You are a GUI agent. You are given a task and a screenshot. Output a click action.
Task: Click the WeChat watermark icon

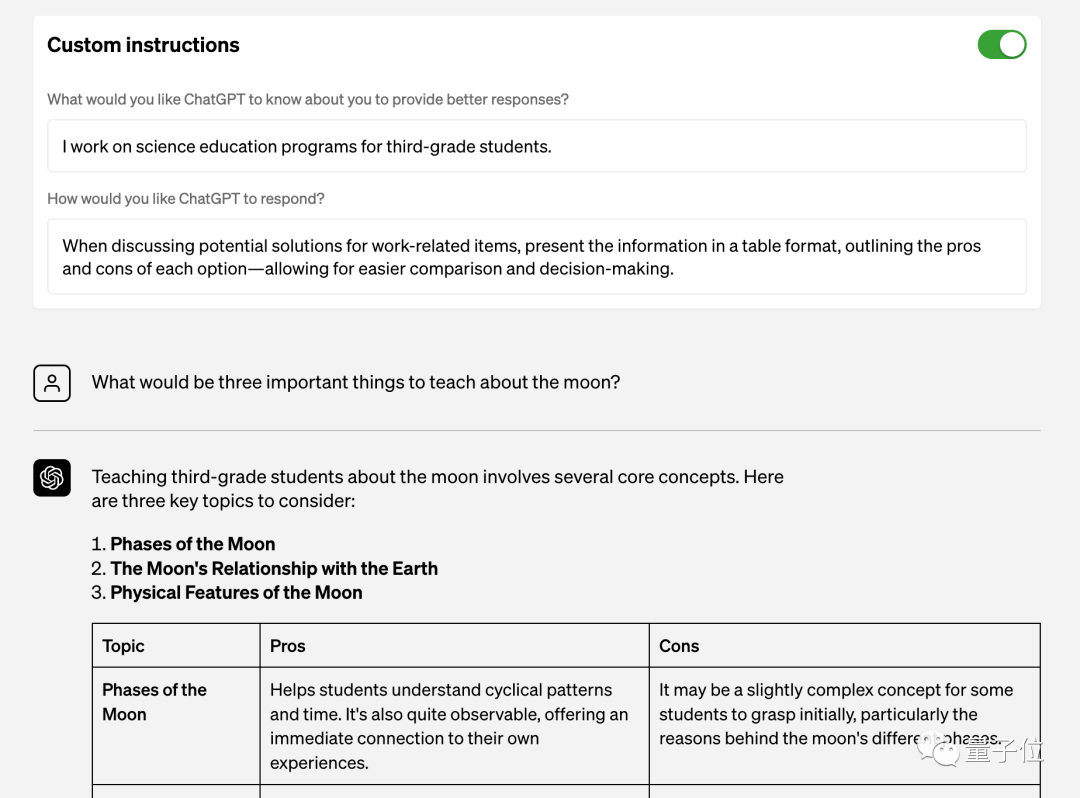(943, 750)
